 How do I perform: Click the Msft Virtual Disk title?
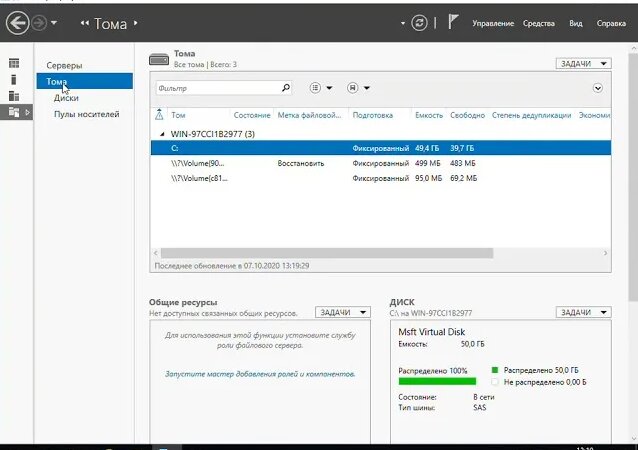tap(431, 332)
